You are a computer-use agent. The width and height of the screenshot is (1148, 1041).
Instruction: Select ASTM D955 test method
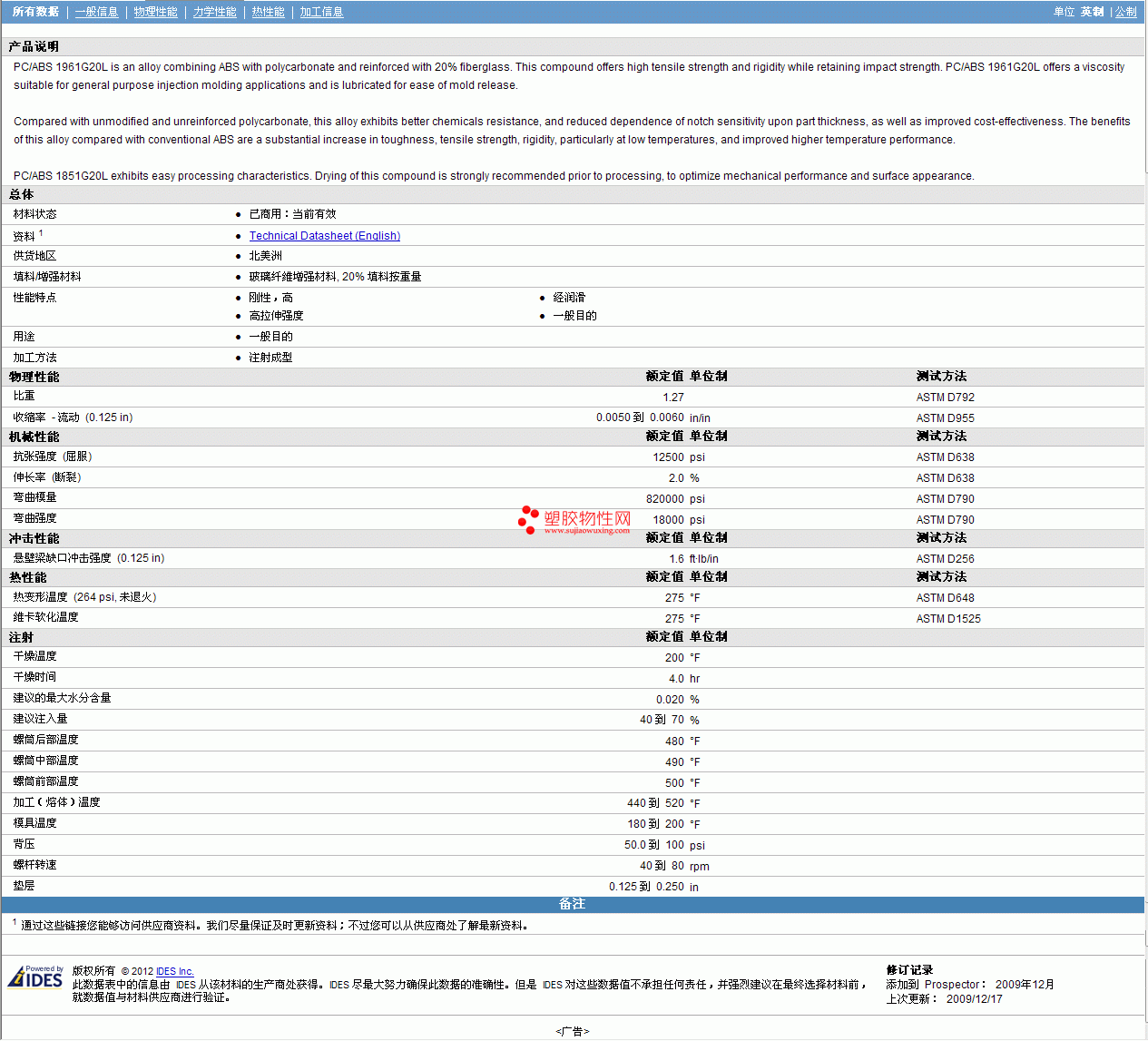946,418
